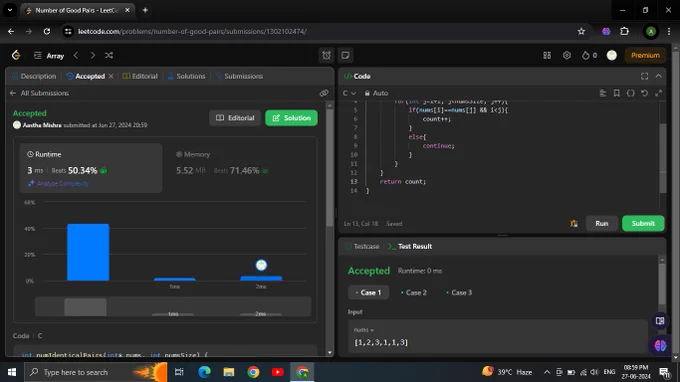
Task: Shuffle to a random problem
Action: tap(109, 56)
